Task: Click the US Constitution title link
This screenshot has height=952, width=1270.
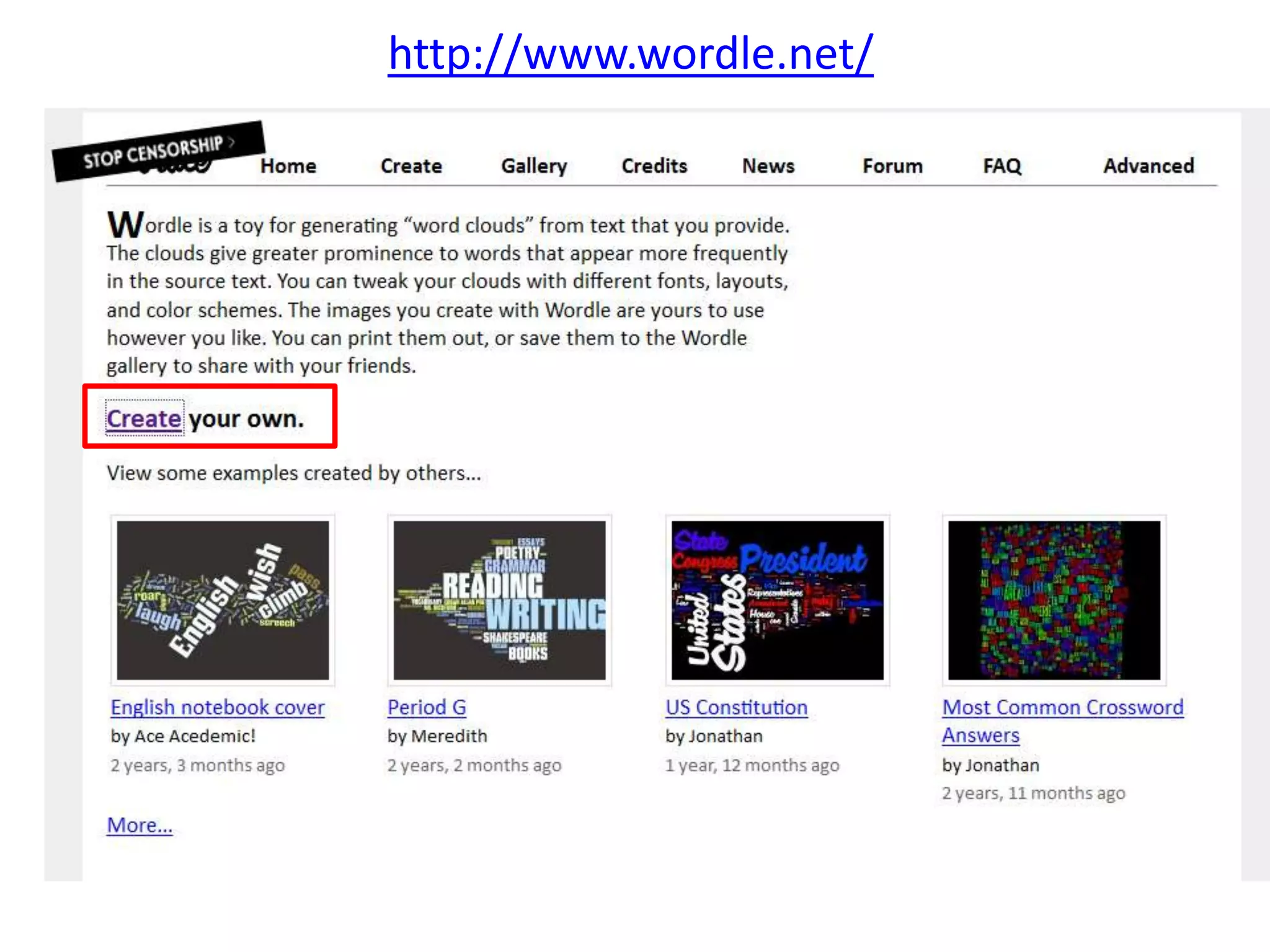Action: click(x=736, y=707)
